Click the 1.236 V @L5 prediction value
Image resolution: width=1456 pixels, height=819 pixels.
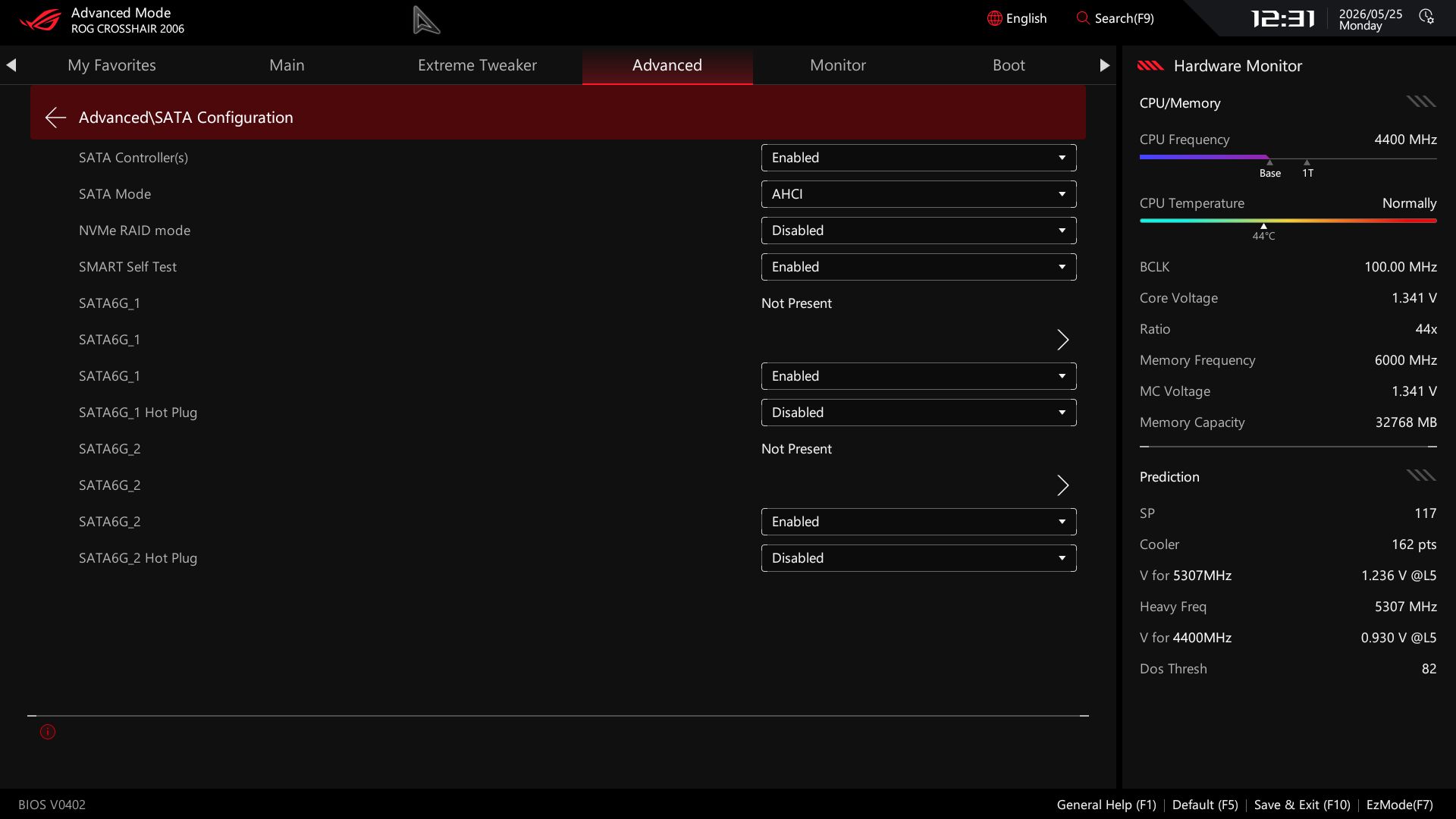point(1398,576)
